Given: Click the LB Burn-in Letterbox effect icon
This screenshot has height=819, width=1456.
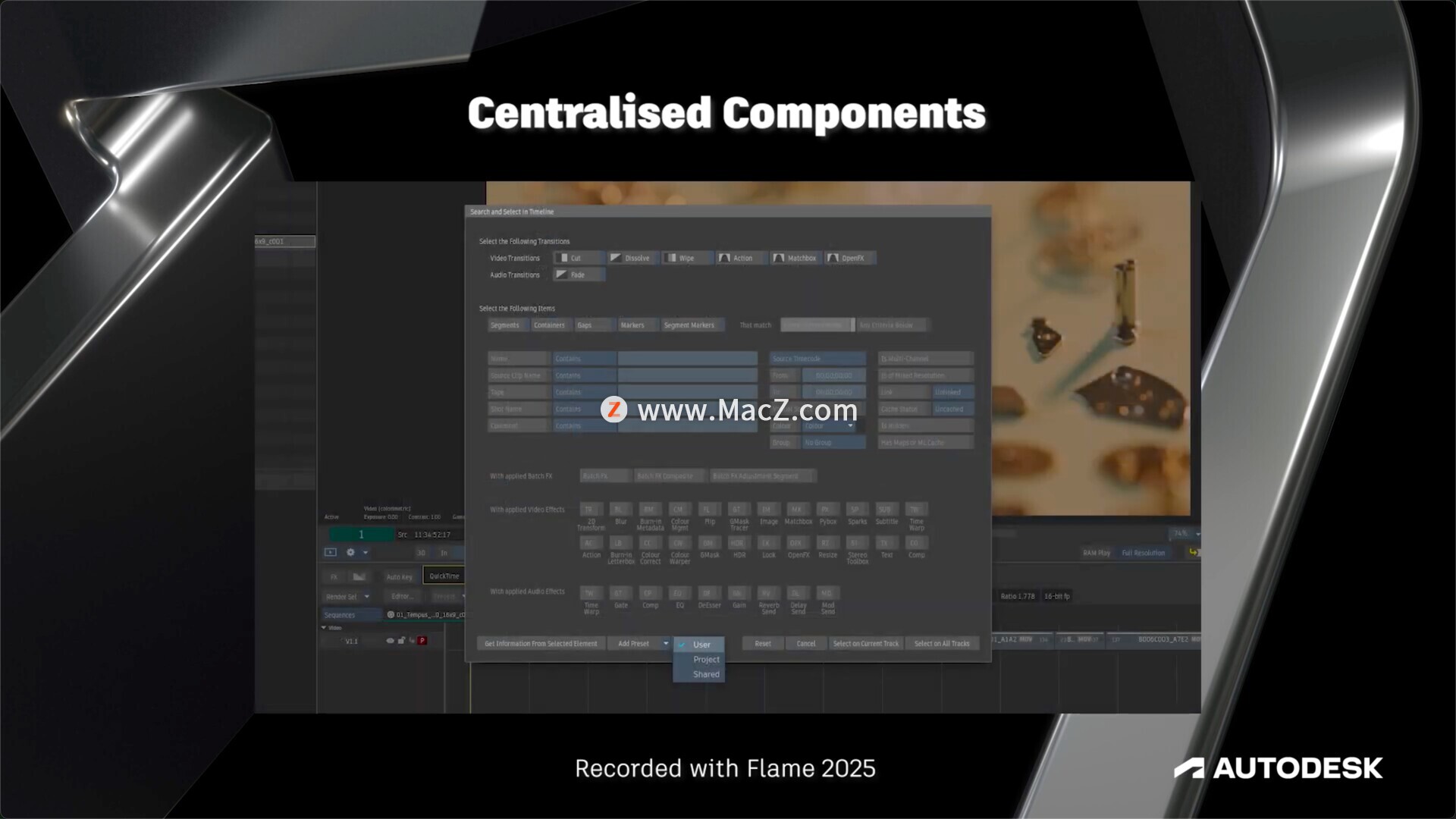Looking at the screenshot, I should (x=620, y=543).
